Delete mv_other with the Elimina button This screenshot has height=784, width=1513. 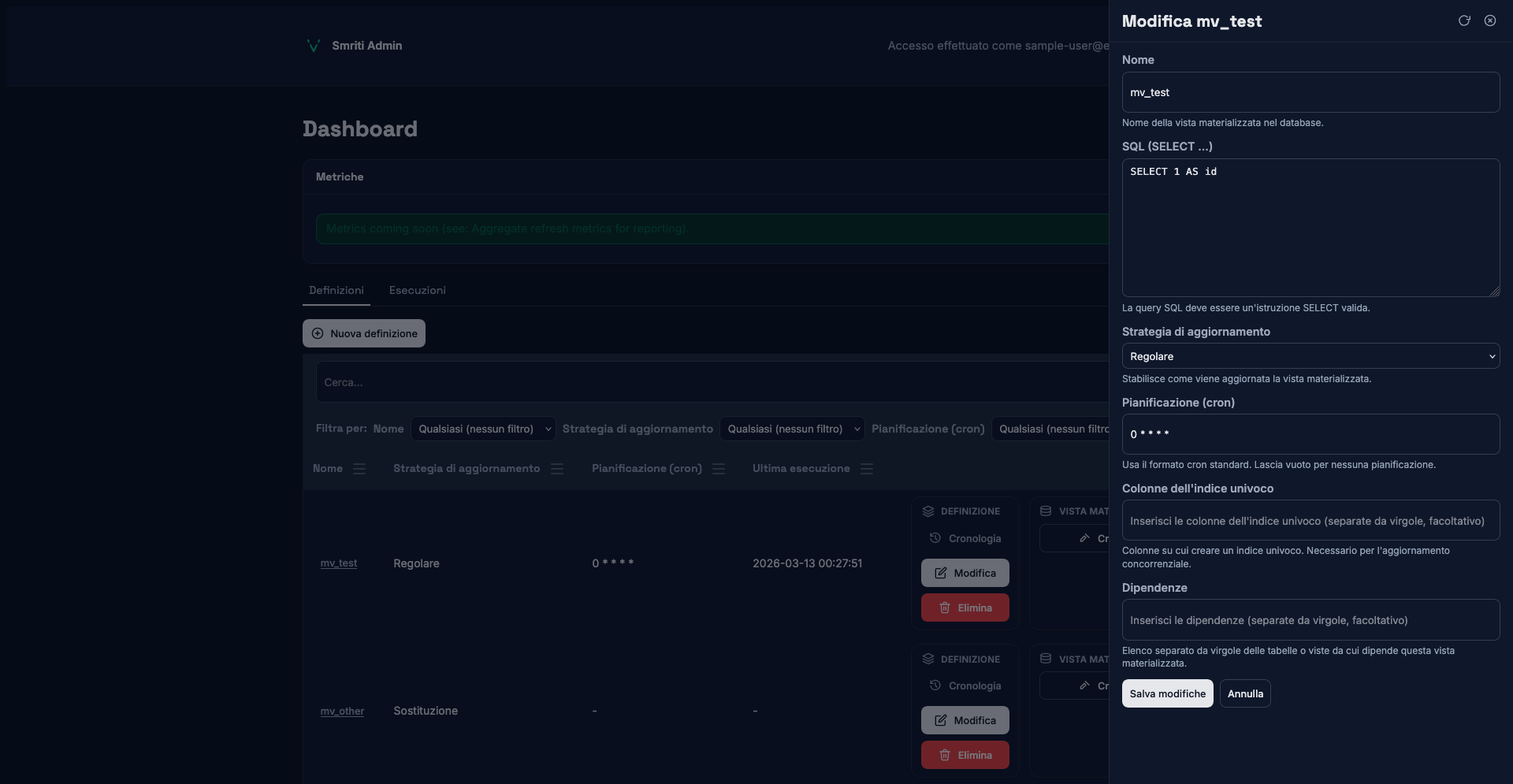[965, 755]
